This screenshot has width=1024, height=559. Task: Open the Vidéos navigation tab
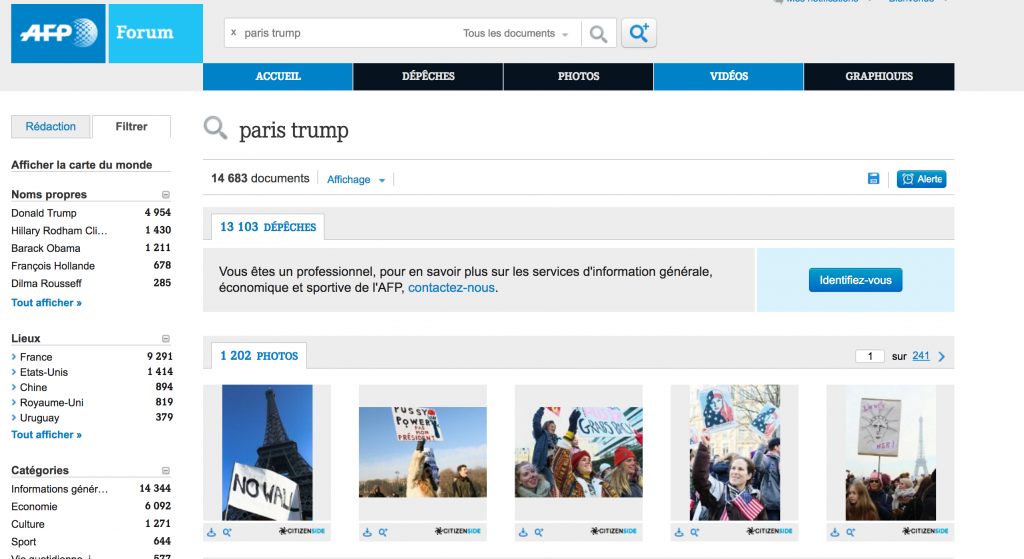(728, 77)
